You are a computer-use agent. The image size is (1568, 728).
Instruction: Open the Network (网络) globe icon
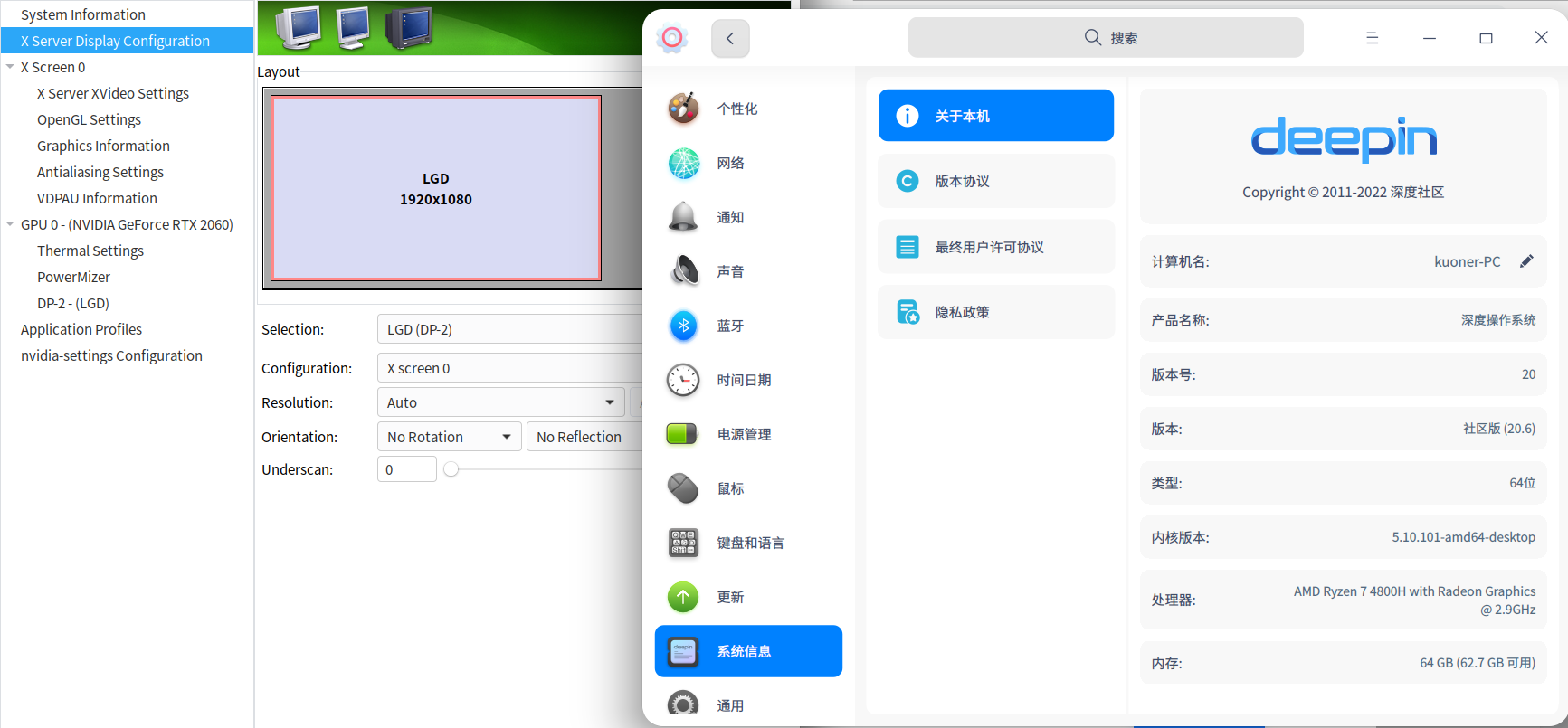[683, 163]
